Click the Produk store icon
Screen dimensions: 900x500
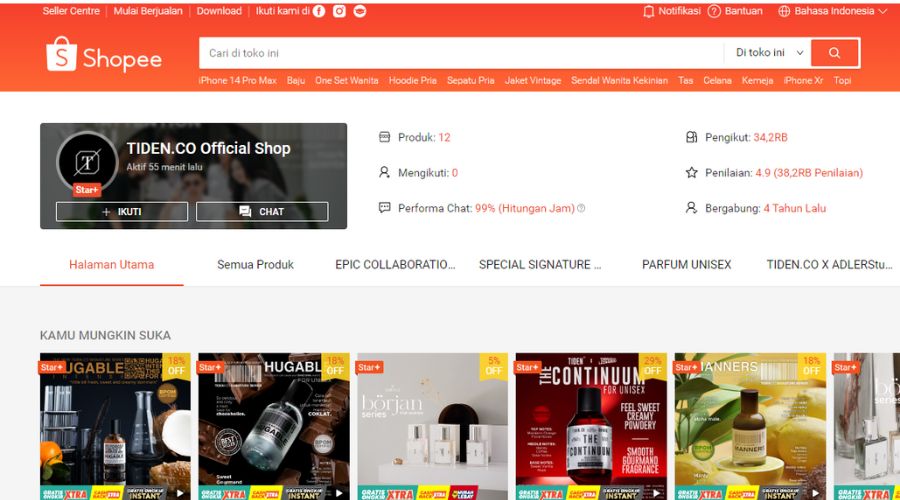click(x=385, y=137)
